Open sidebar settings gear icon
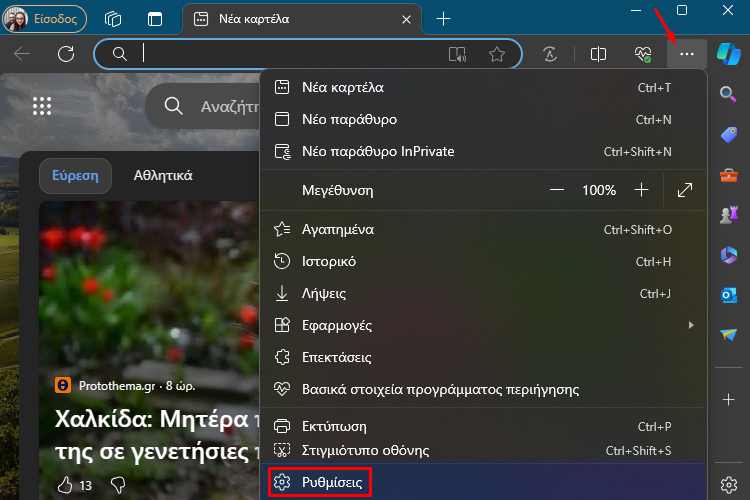 click(x=728, y=485)
